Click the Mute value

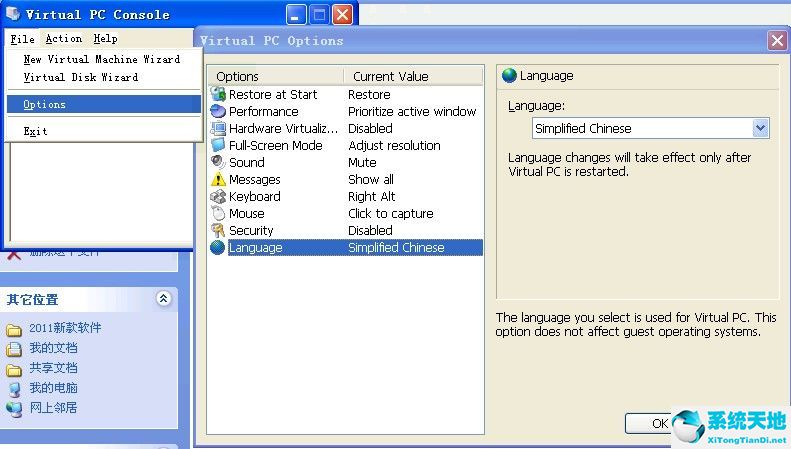[362, 162]
